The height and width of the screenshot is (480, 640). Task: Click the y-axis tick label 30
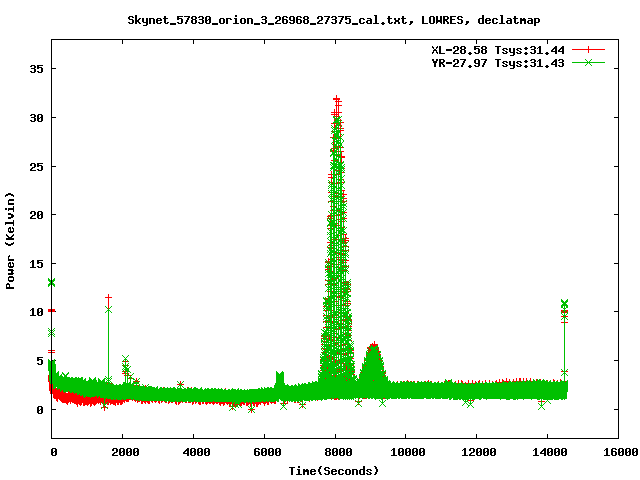click(x=36, y=118)
